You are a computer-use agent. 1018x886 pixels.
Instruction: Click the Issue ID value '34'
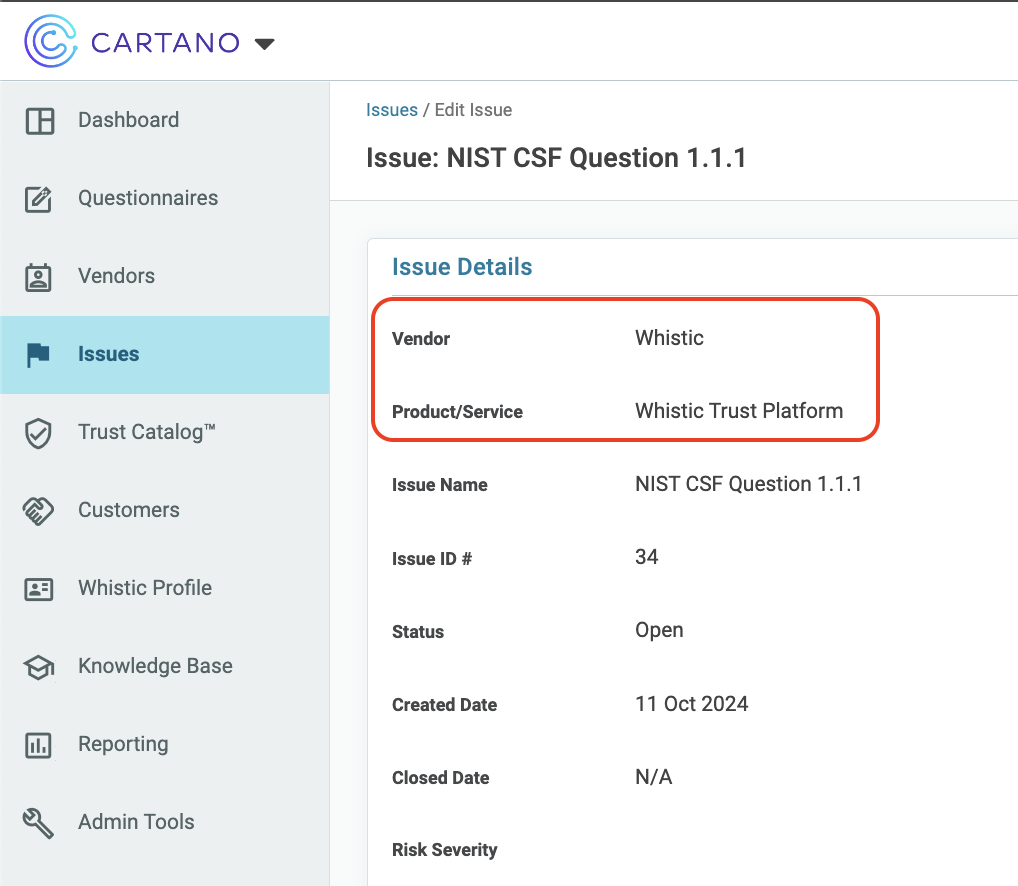647,557
